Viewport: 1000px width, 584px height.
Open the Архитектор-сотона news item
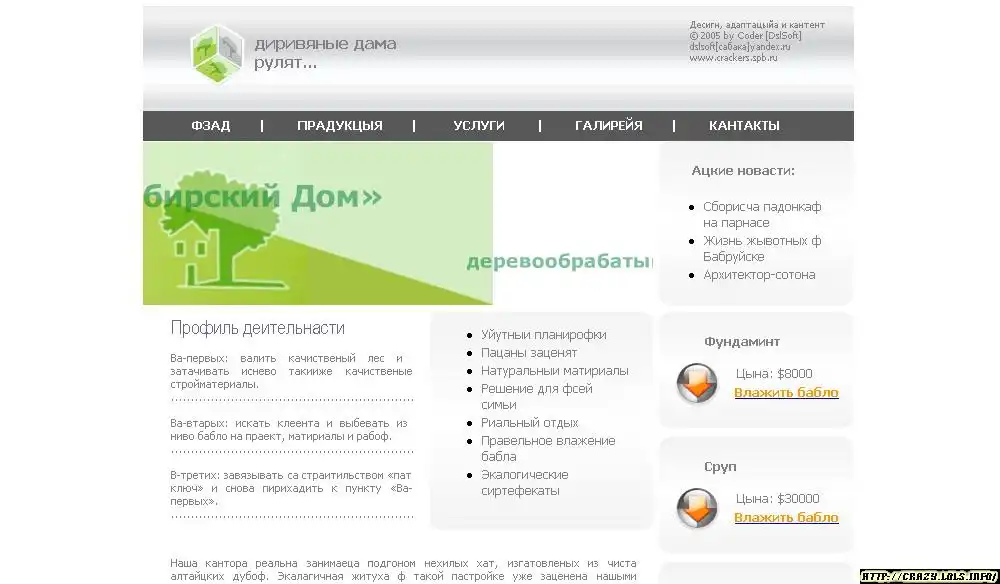pyautogui.click(x=758, y=275)
